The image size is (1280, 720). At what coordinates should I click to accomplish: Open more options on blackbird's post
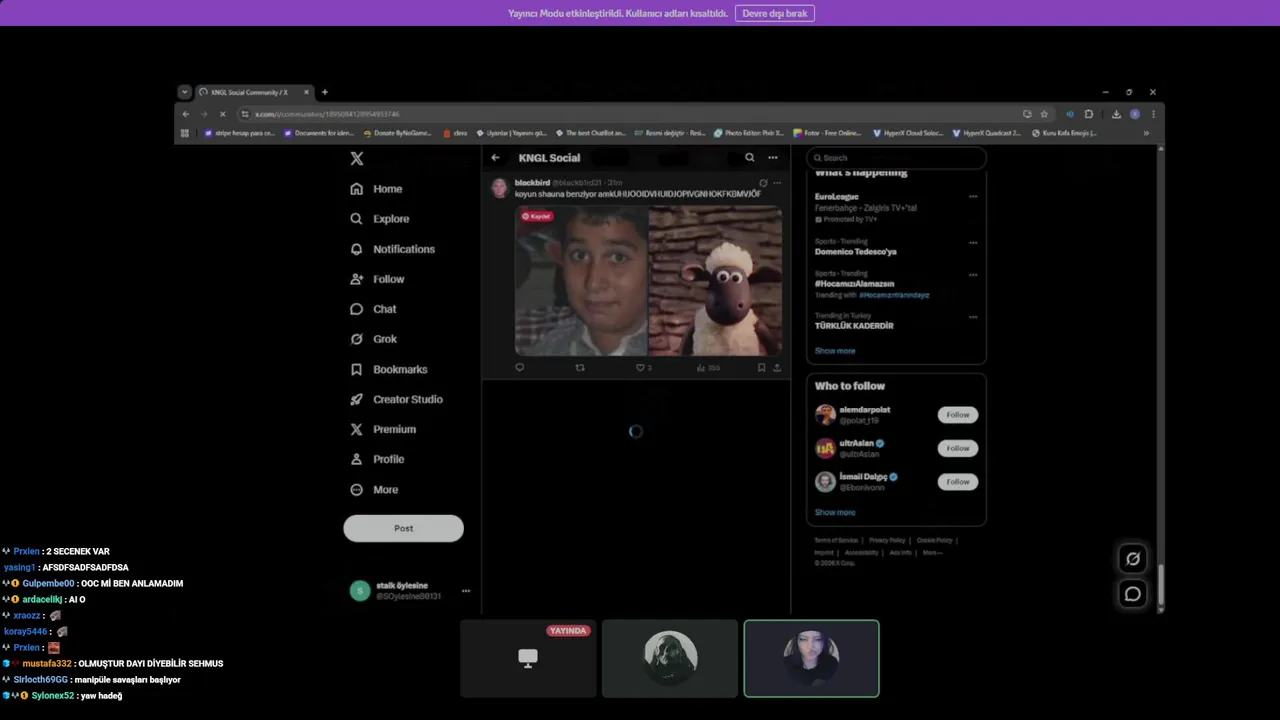tap(777, 183)
